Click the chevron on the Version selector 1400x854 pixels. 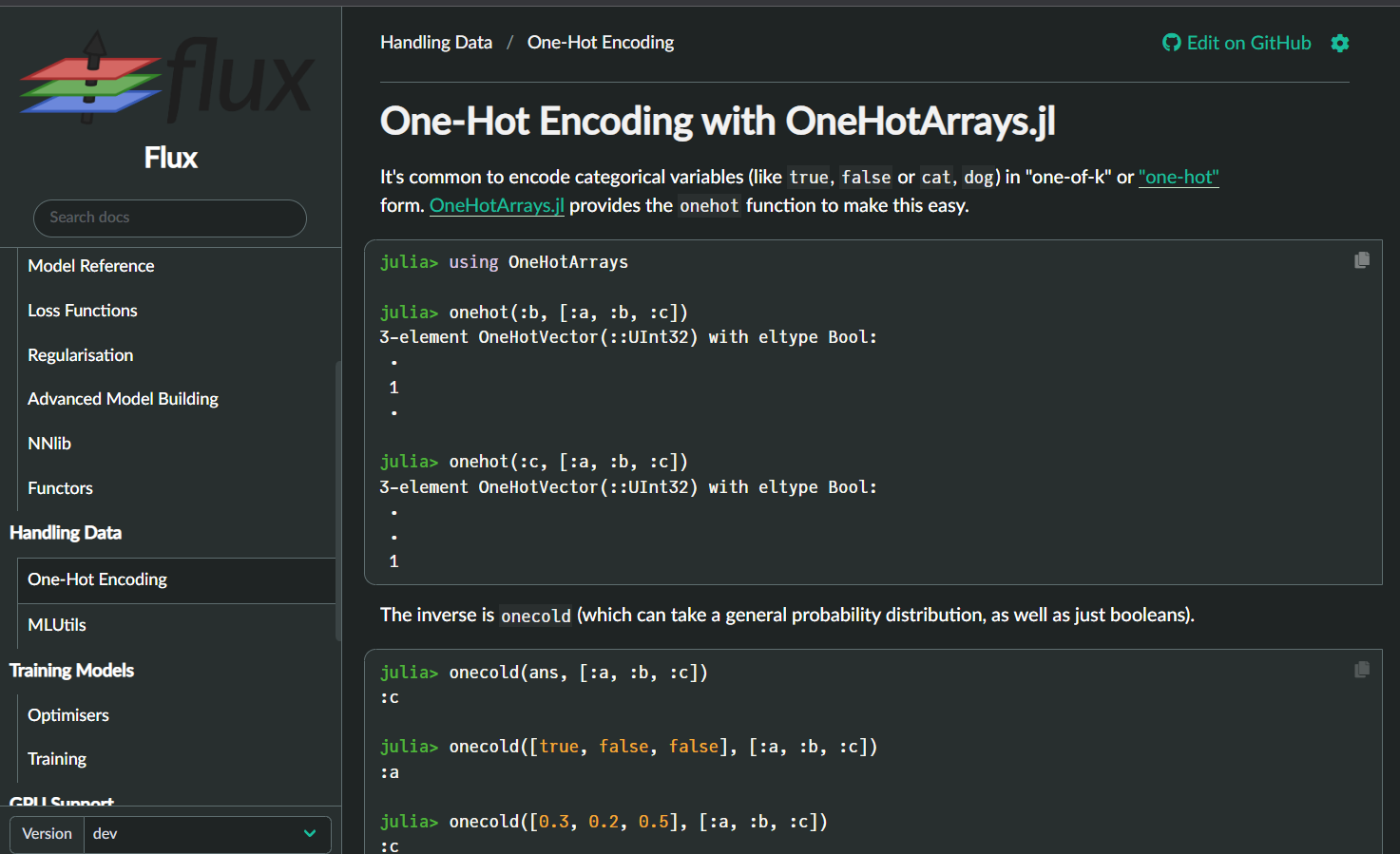pyautogui.click(x=308, y=833)
